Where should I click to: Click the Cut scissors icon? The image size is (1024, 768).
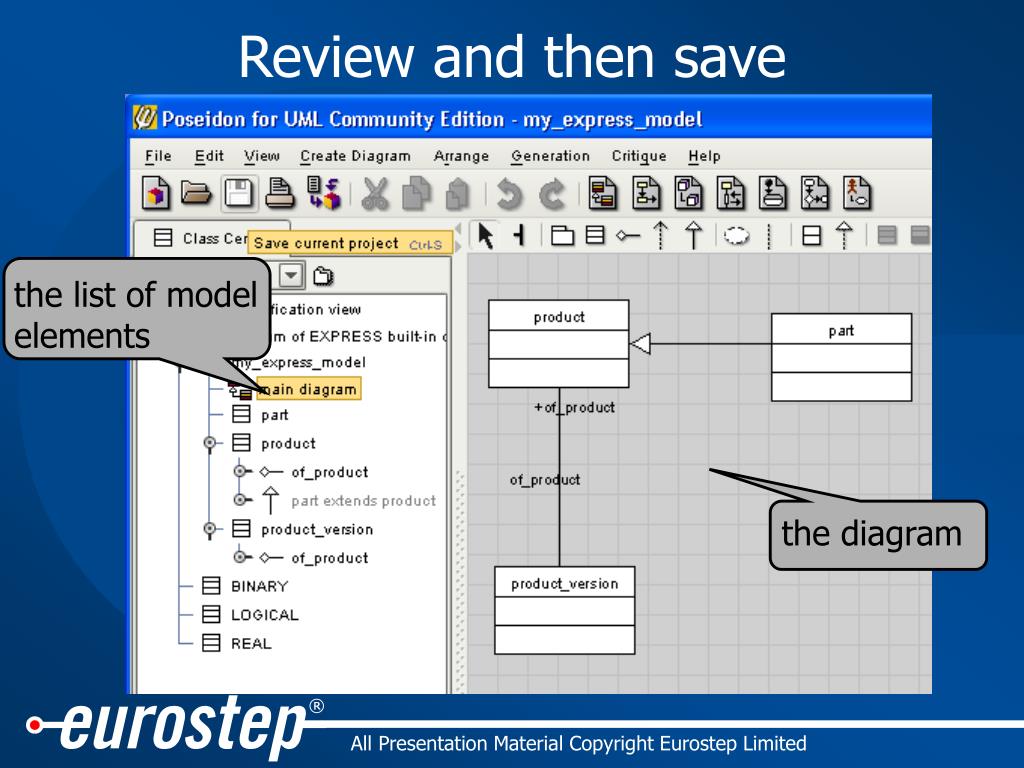tap(375, 194)
